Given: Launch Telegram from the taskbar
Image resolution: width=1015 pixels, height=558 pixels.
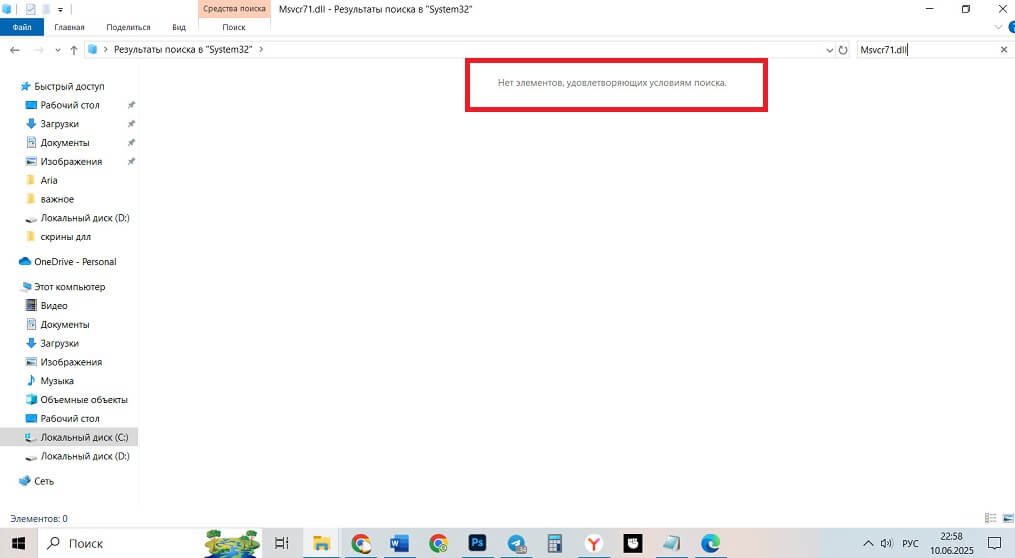Looking at the screenshot, I should tap(516, 543).
